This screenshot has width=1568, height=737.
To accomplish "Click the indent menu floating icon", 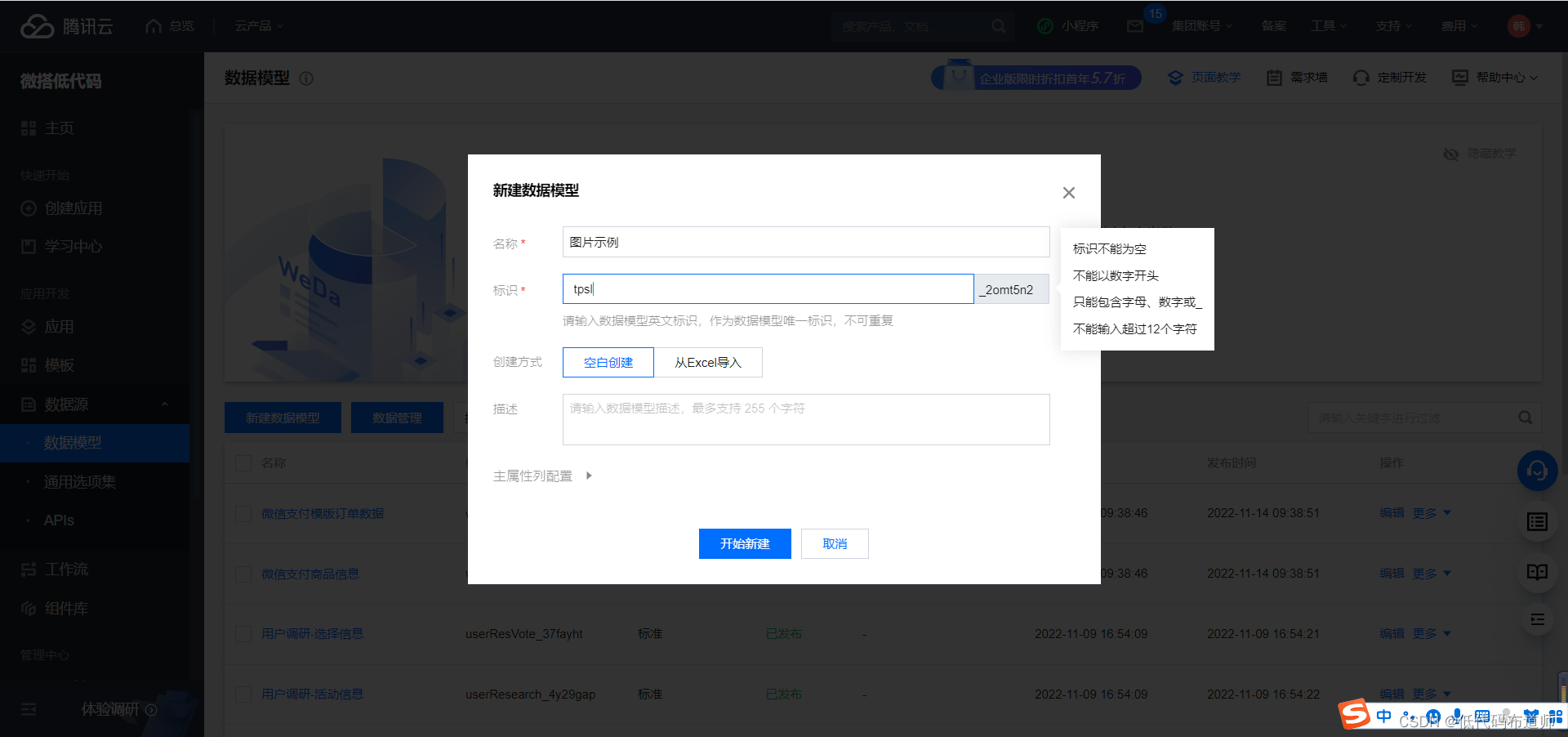I will (1537, 620).
